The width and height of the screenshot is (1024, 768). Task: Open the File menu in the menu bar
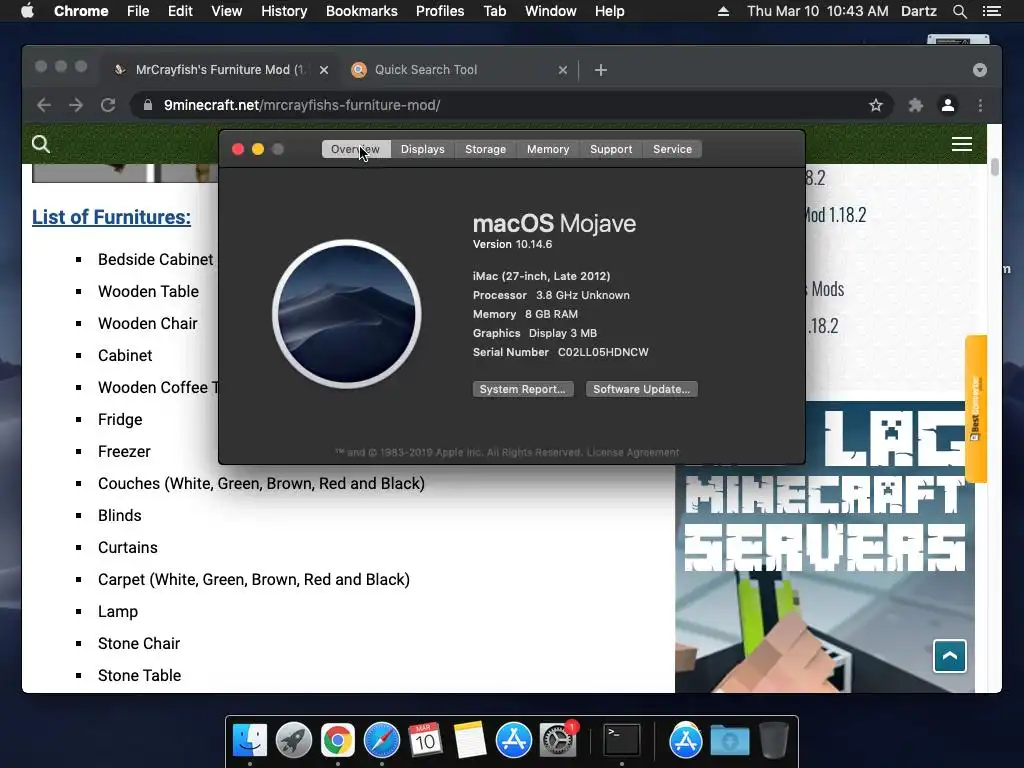coord(138,11)
